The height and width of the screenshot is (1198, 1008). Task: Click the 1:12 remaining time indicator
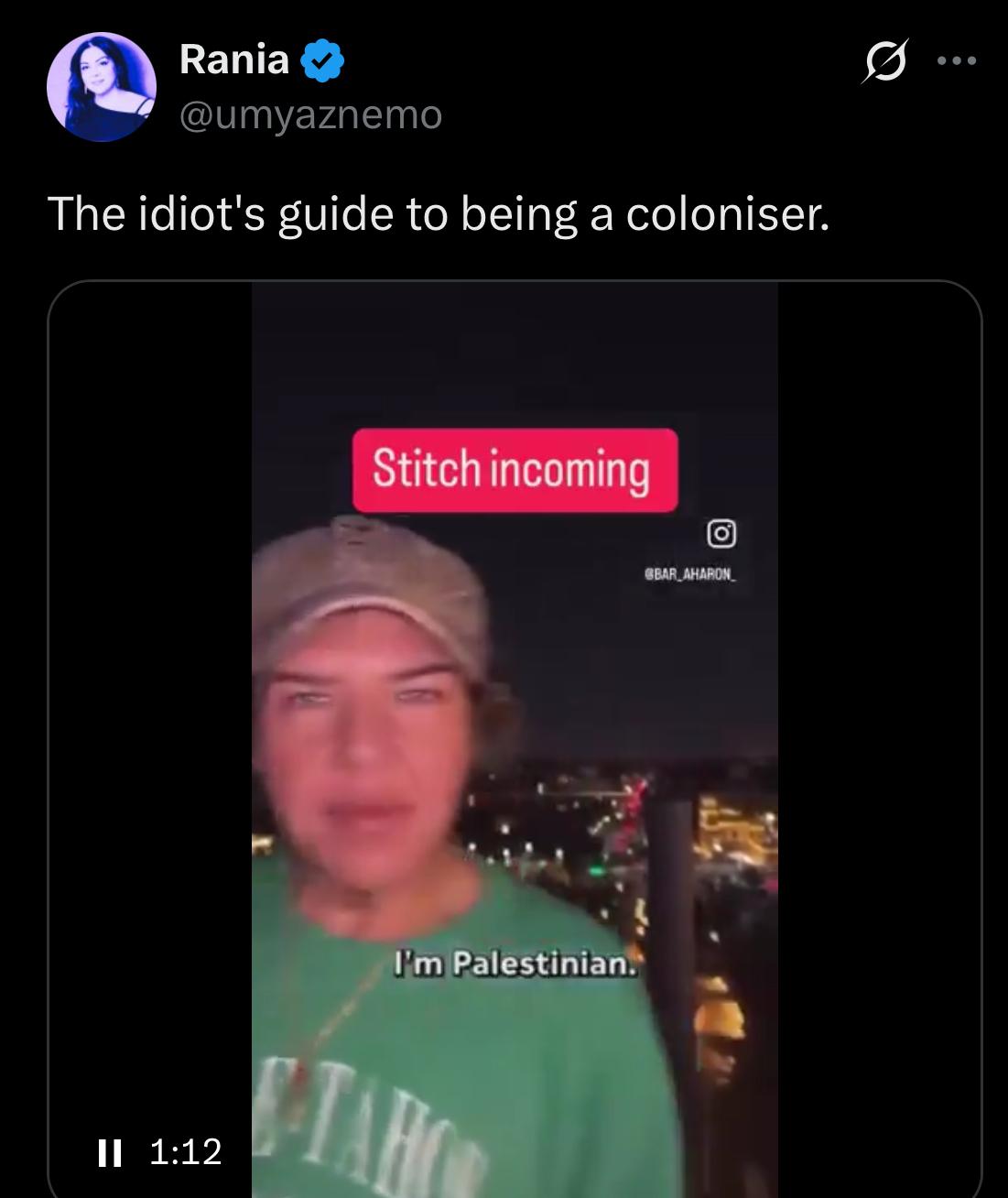[x=185, y=1152]
